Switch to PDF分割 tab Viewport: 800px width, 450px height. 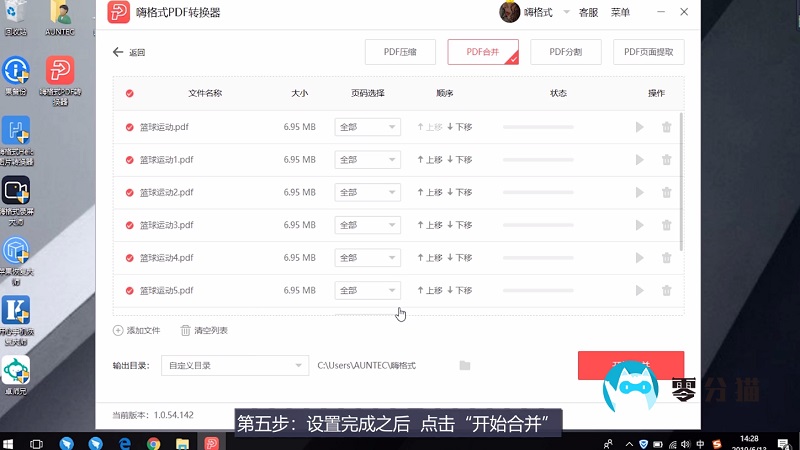tap(565, 52)
